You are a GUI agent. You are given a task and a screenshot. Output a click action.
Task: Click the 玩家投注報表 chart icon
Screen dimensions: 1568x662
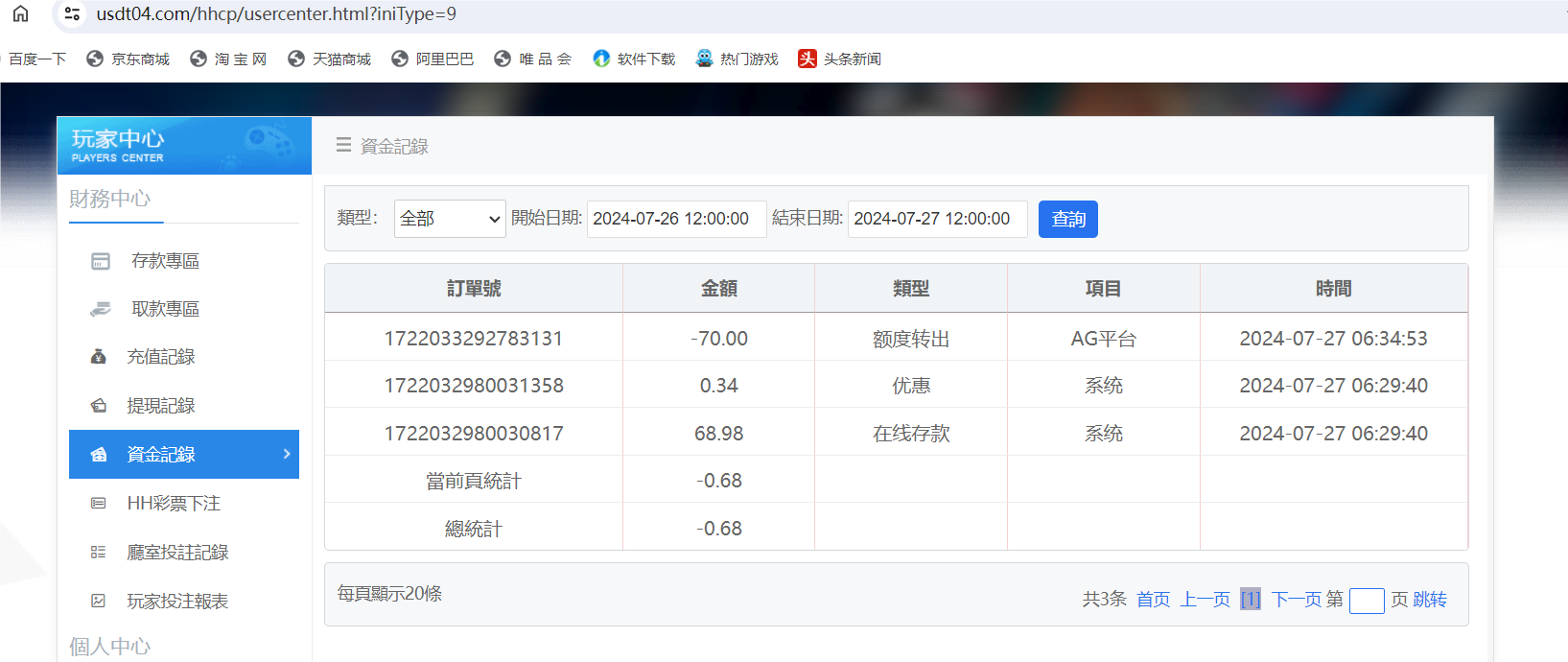coord(98,601)
